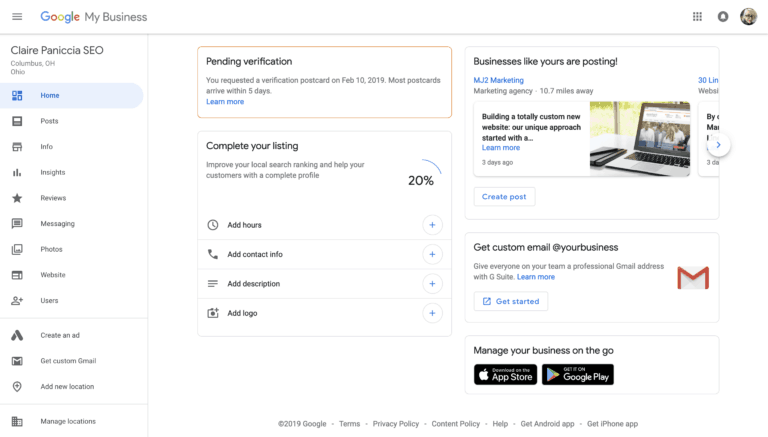This screenshot has height=437, width=768.
Task: Click the Google Ads logo icon
Action: pyautogui.click(x=17, y=335)
